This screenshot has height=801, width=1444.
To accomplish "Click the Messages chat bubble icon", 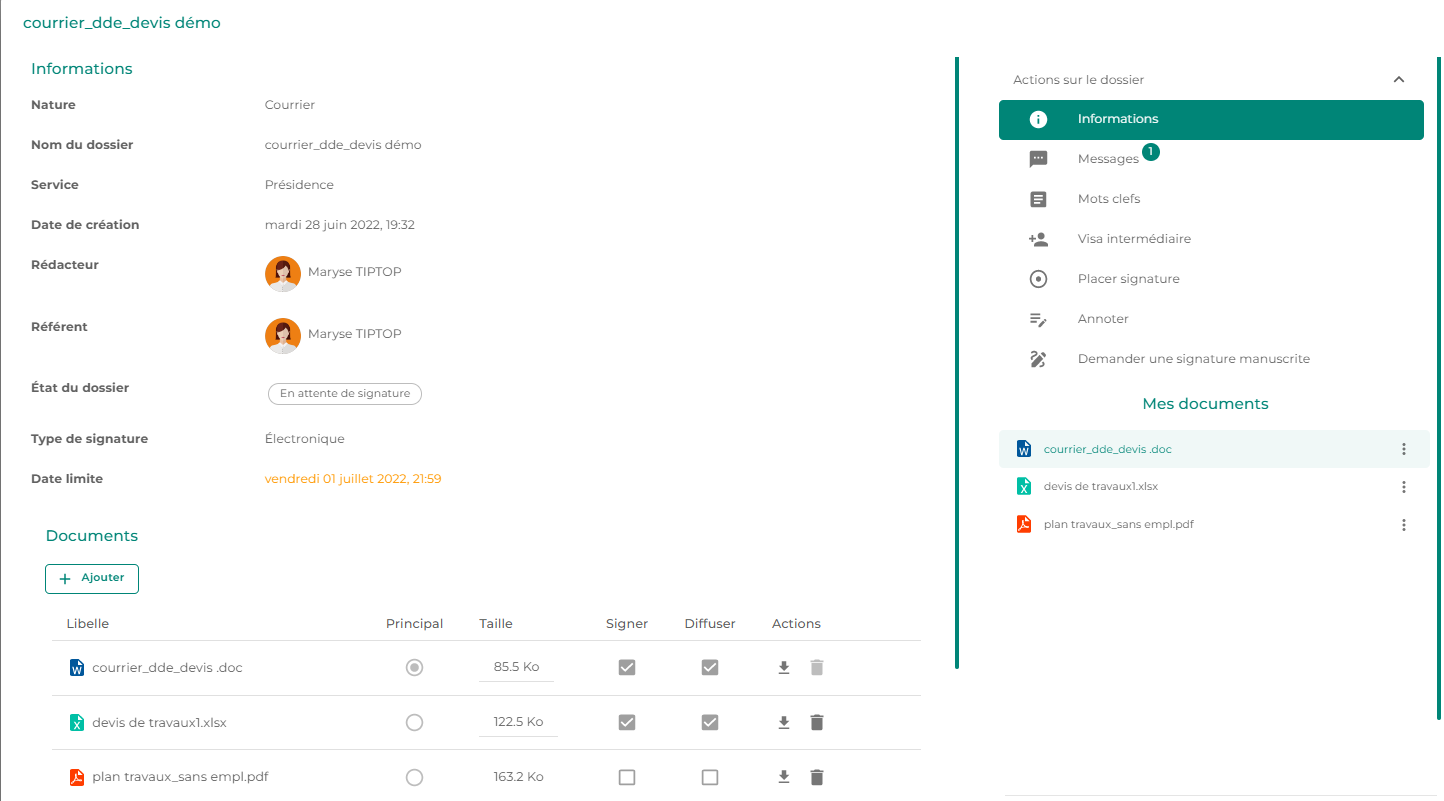I will tap(1038, 159).
